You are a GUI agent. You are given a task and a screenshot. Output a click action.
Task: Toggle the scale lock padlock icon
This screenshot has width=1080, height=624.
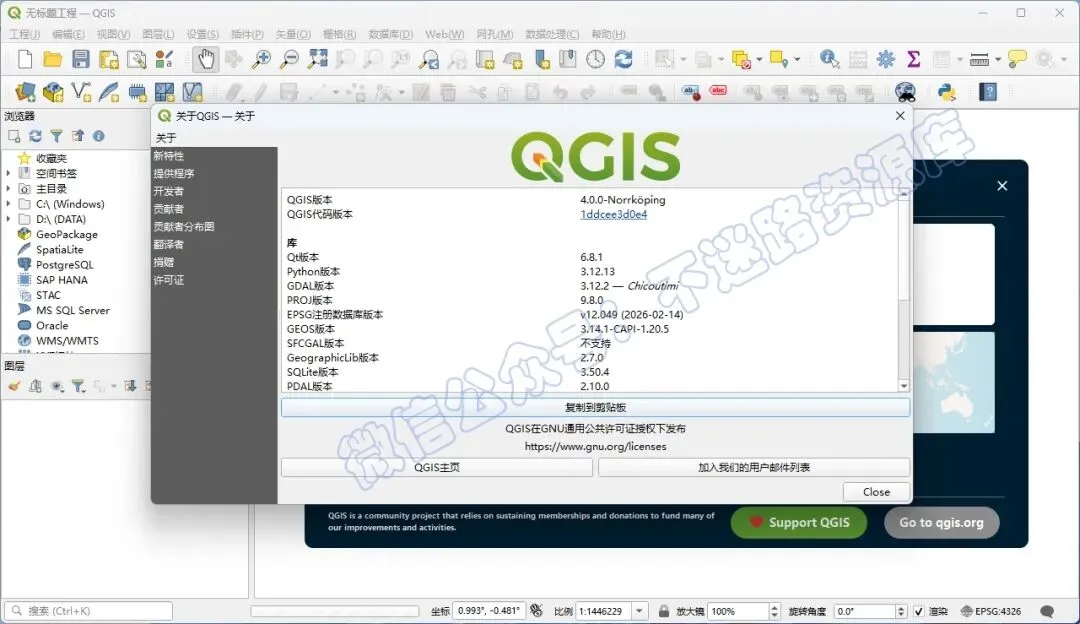pos(663,611)
